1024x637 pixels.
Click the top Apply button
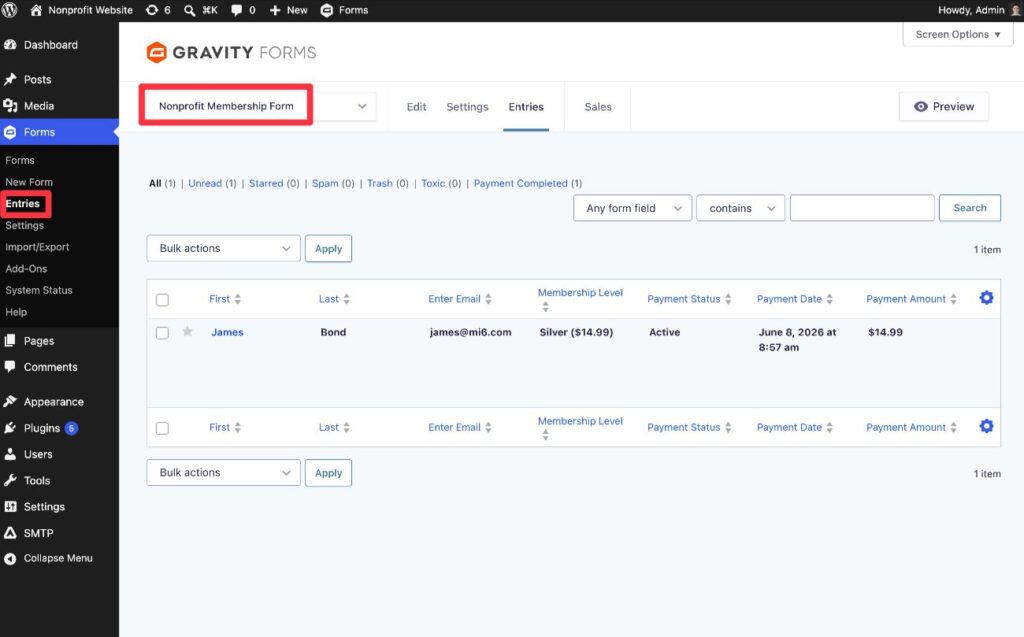(x=328, y=248)
